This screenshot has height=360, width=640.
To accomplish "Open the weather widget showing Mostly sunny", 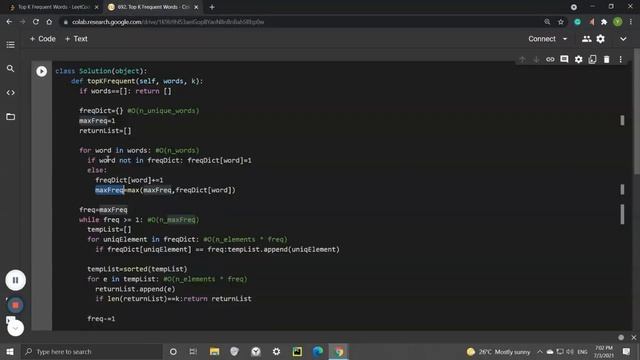I will click(x=499, y=352).
